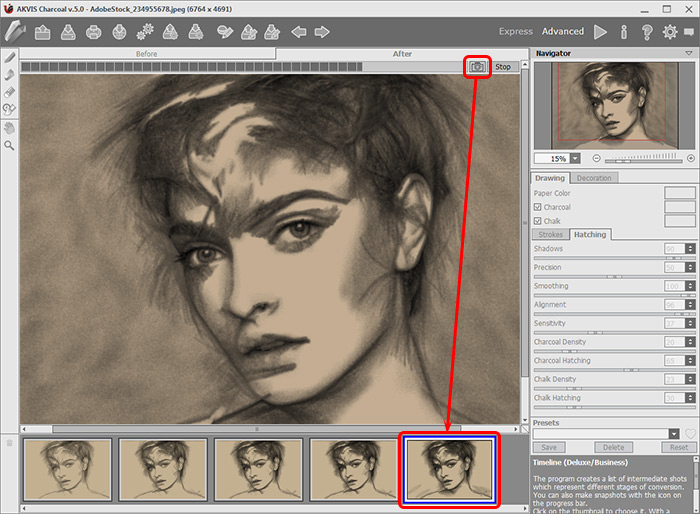Click the Undo left arrow
This screenshot has width=700, height=514.
pos(298,32)
